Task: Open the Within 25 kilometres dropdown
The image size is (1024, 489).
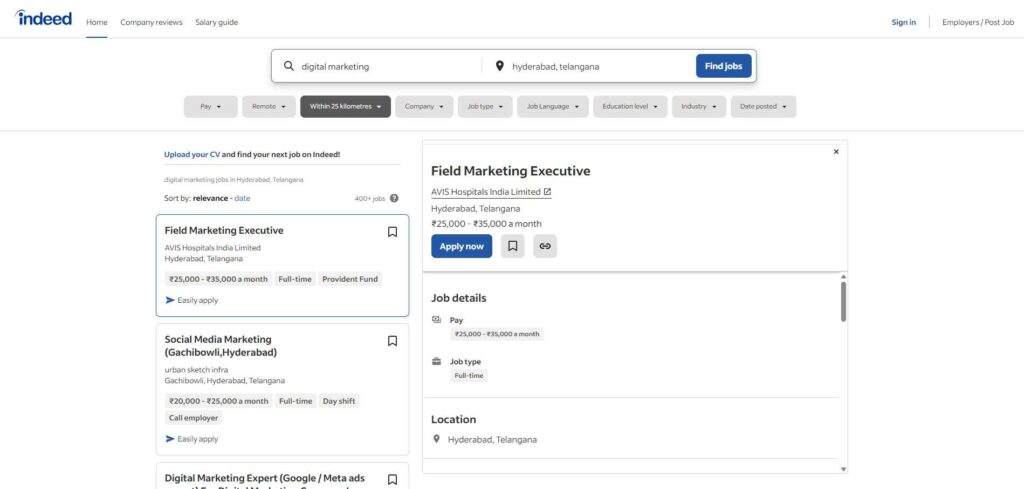Action: tap(345, 106)
